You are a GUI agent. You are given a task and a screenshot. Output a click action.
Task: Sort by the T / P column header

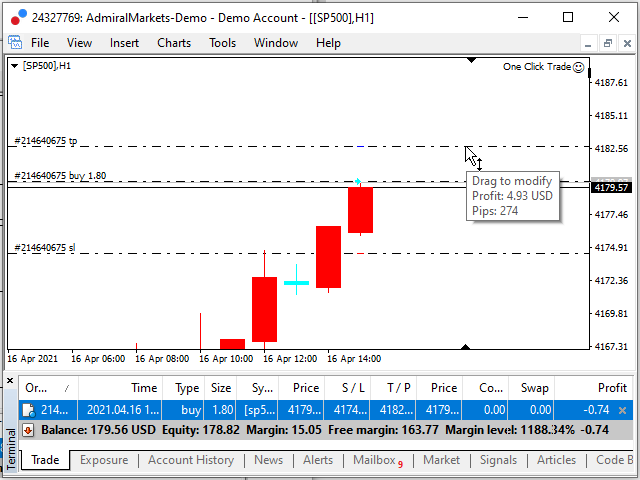[393, 388]
